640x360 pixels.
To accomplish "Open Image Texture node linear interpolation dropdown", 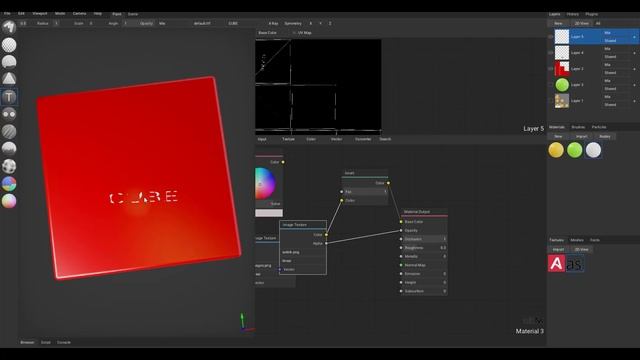I will [x=302, y=261].
